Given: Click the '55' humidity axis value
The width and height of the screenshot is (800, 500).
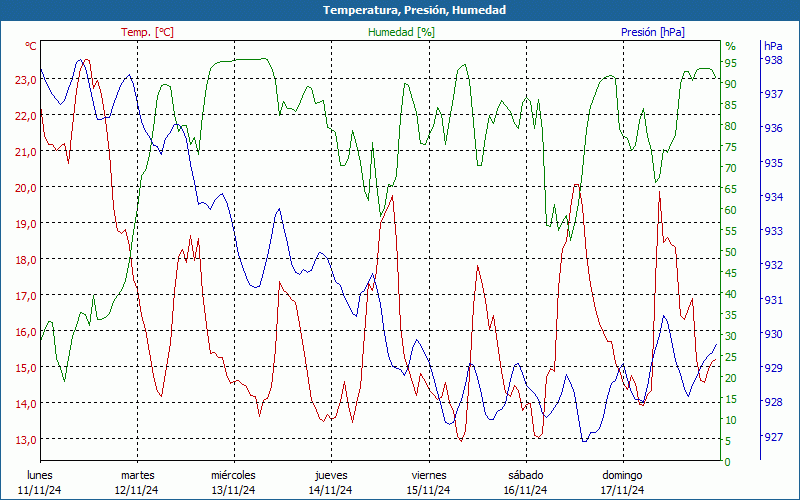Looking at the screenshot, I should [x=731, y=231].
